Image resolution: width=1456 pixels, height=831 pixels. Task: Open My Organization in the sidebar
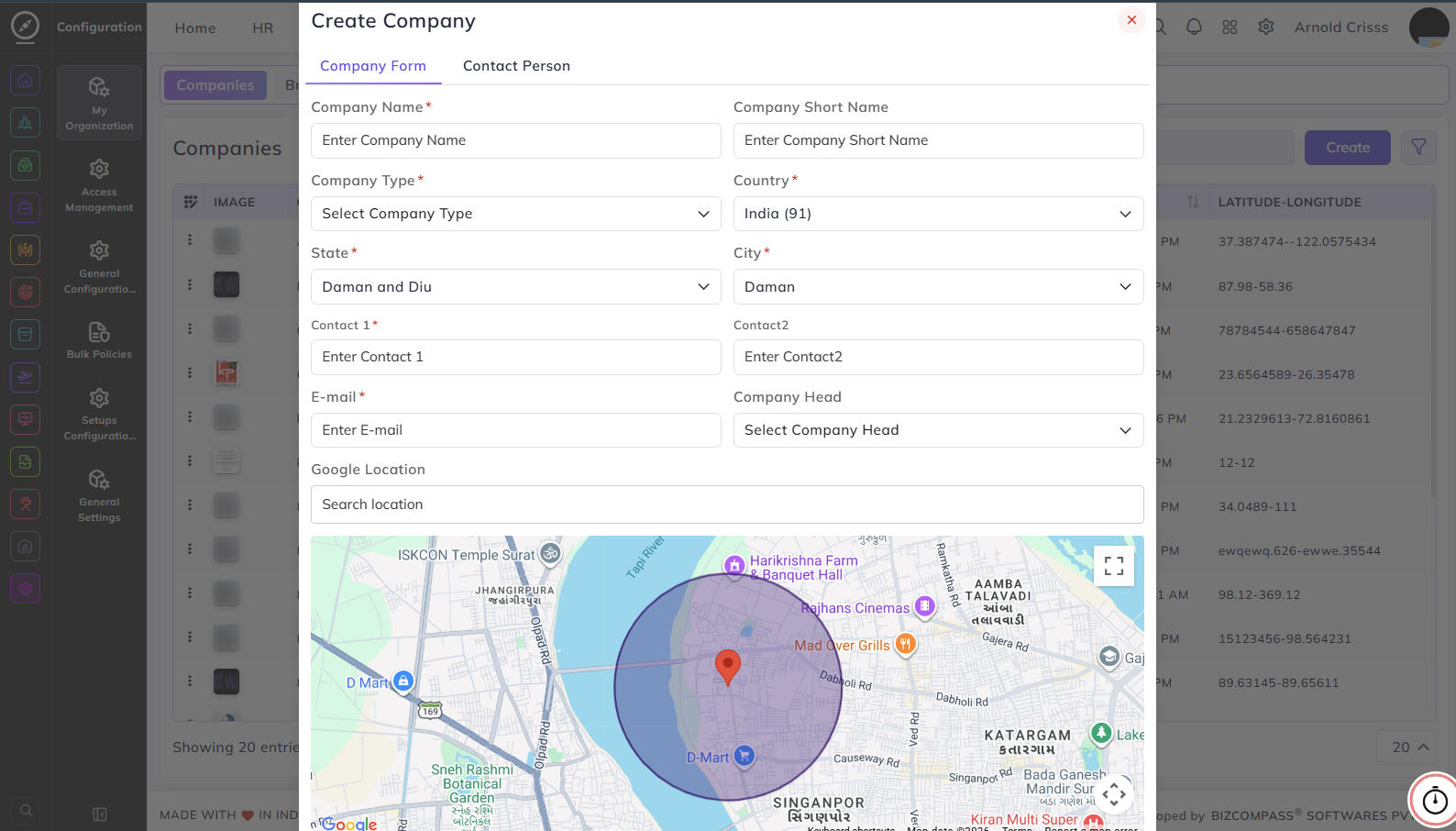pos(99,103)
